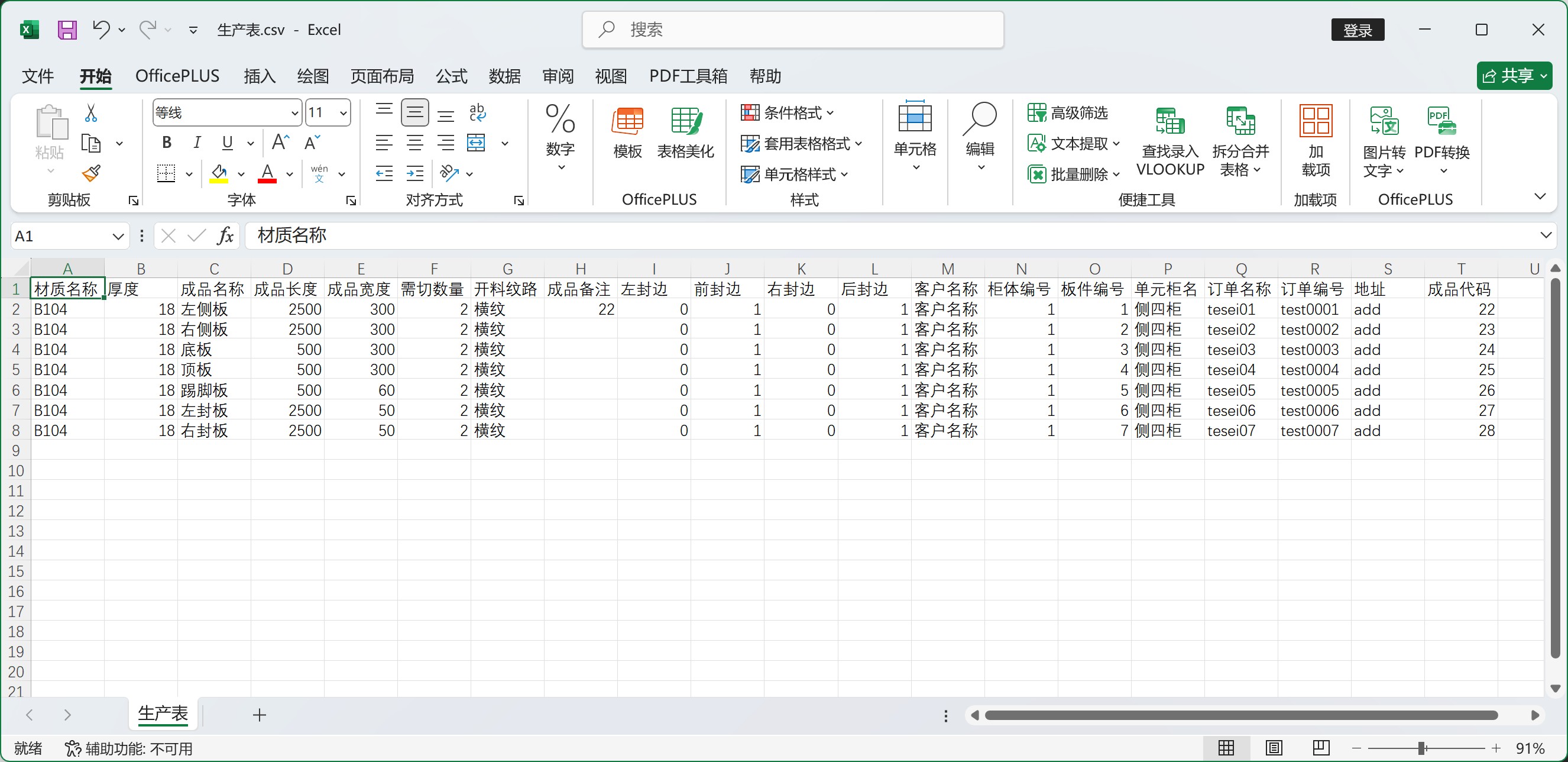The image size is (1568, 762).
Task: Open the 加载项 add-ins button
Action: (1316, 142)
